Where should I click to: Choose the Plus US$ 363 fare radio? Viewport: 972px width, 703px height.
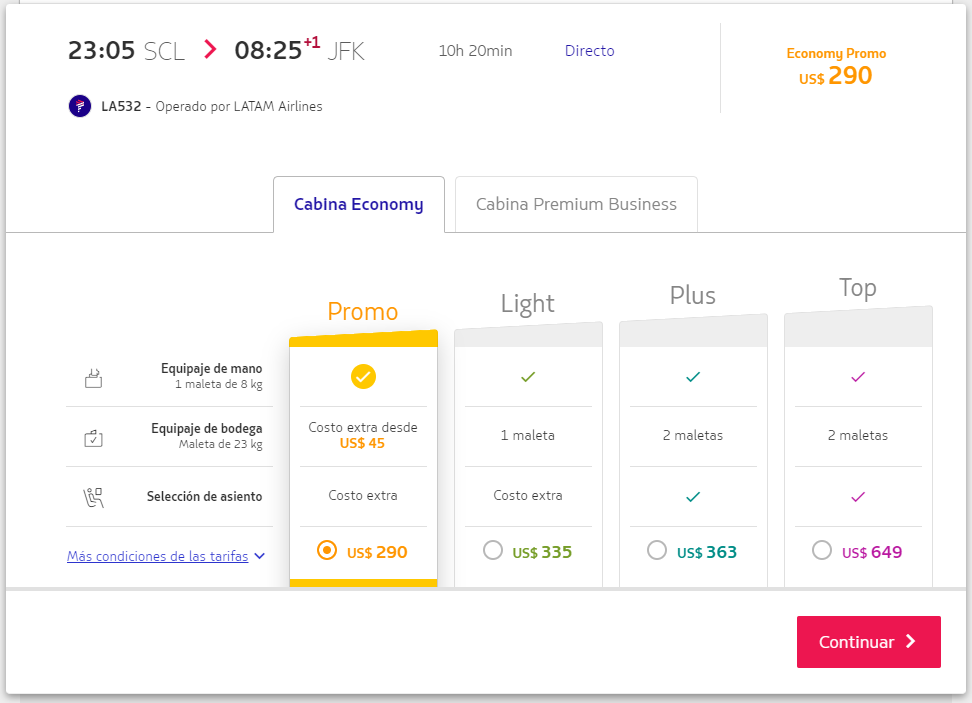(x=657, y=551)
